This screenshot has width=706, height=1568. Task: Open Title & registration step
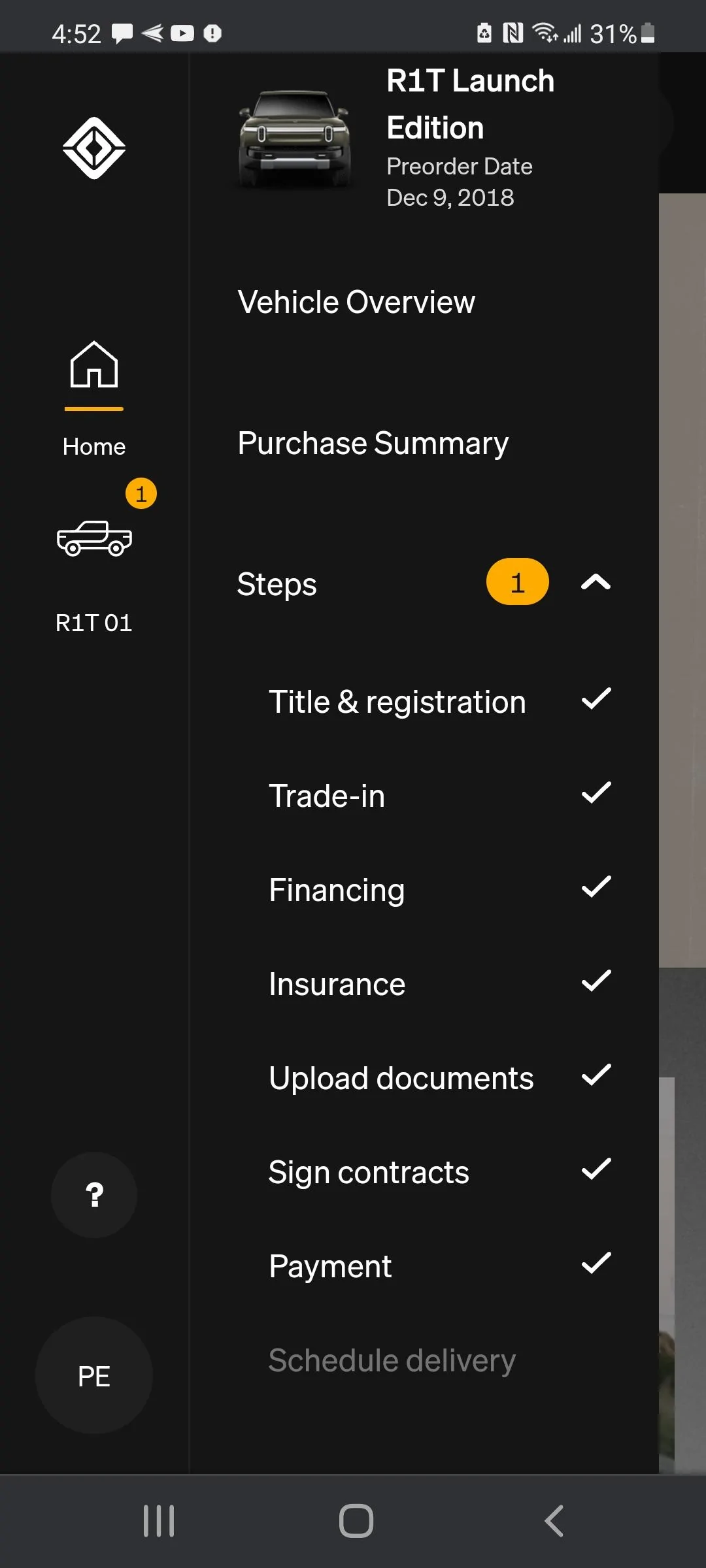tap(397, 702)
